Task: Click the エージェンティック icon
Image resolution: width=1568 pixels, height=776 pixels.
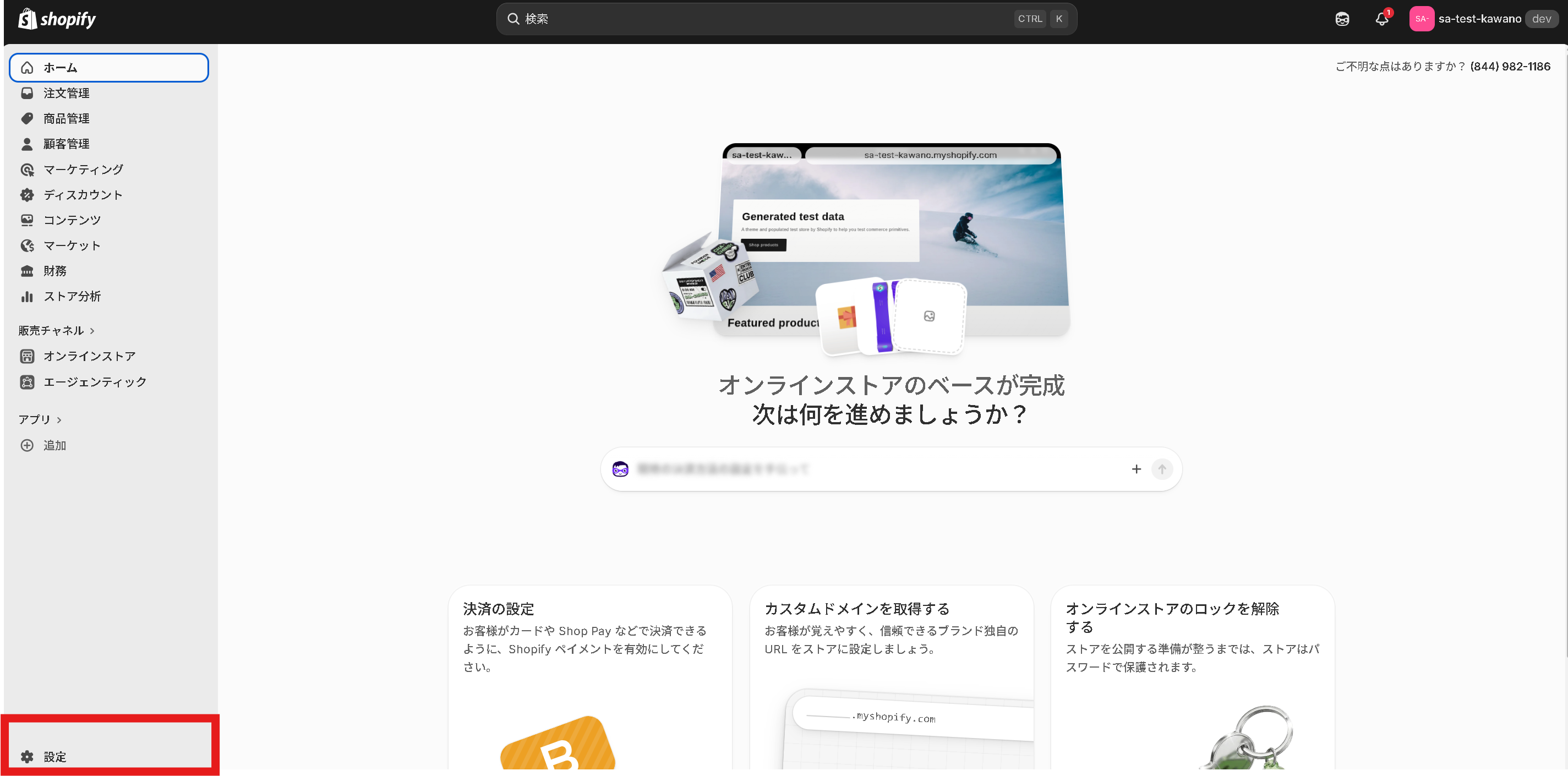Action: pyautogui.click(x=28, y=382)
